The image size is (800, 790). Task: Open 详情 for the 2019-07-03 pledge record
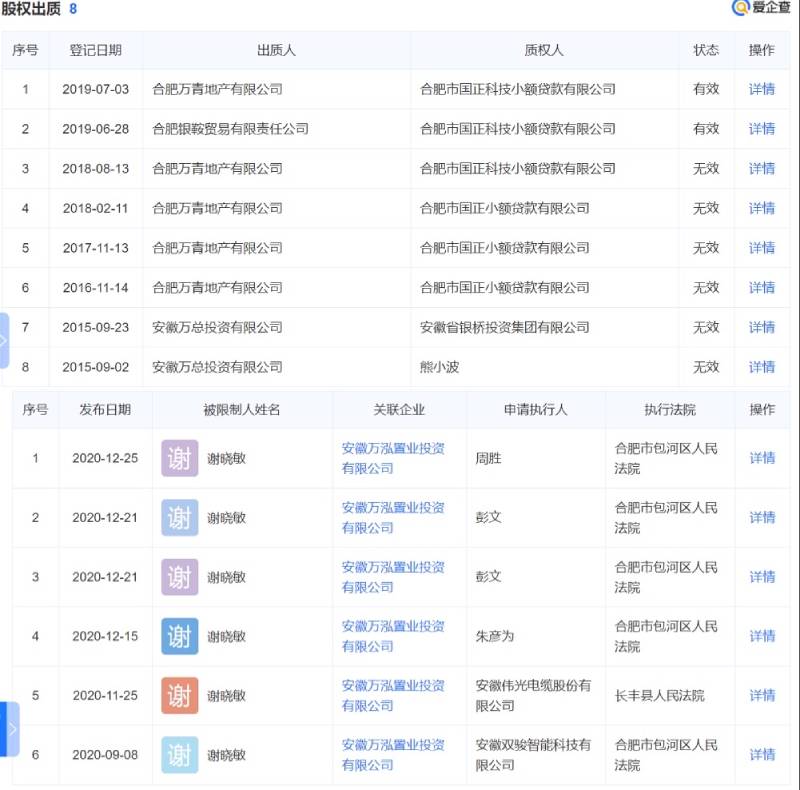(x=763, y=89)
